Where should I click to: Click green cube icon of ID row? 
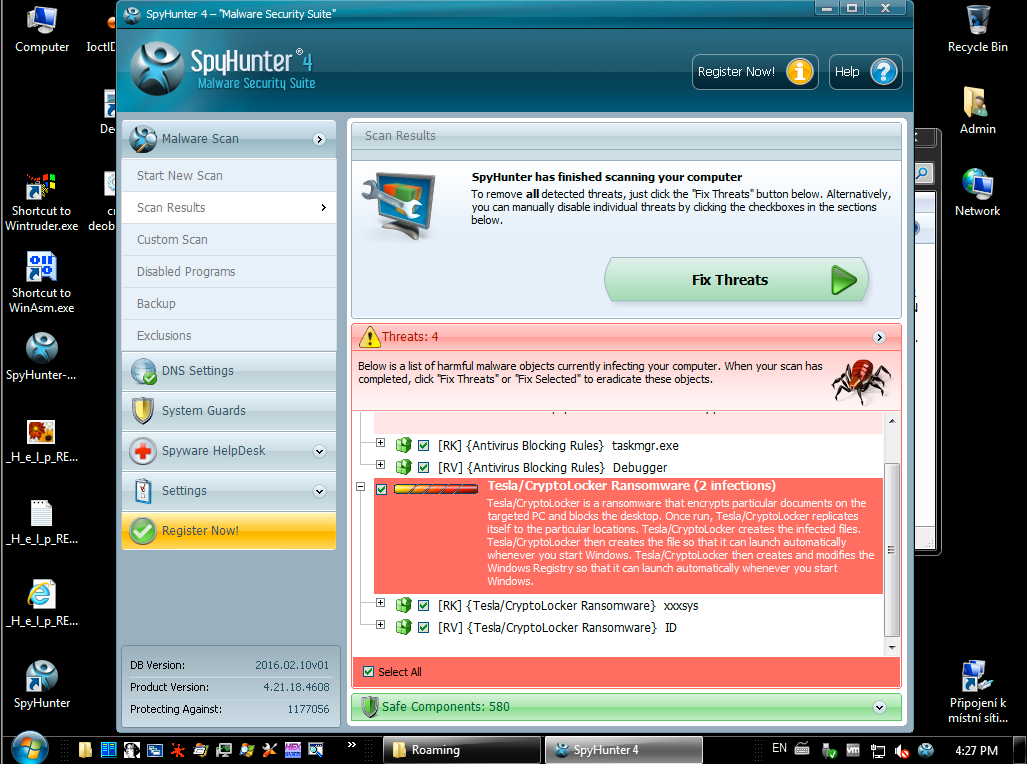(403, 627)
